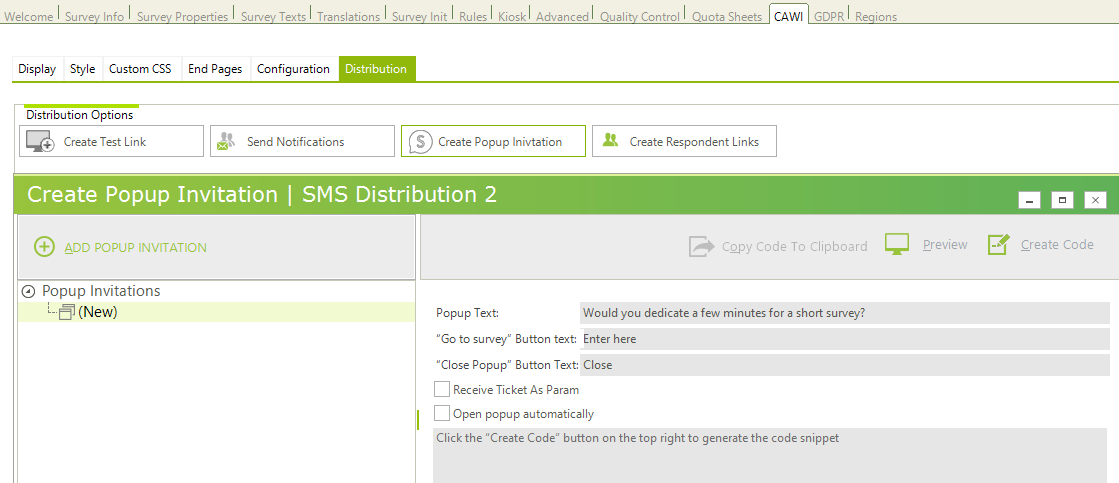1119x483 pixels.
Task: Enable the Receive Ticket As Param checkbox
Action: pos(442,389)
